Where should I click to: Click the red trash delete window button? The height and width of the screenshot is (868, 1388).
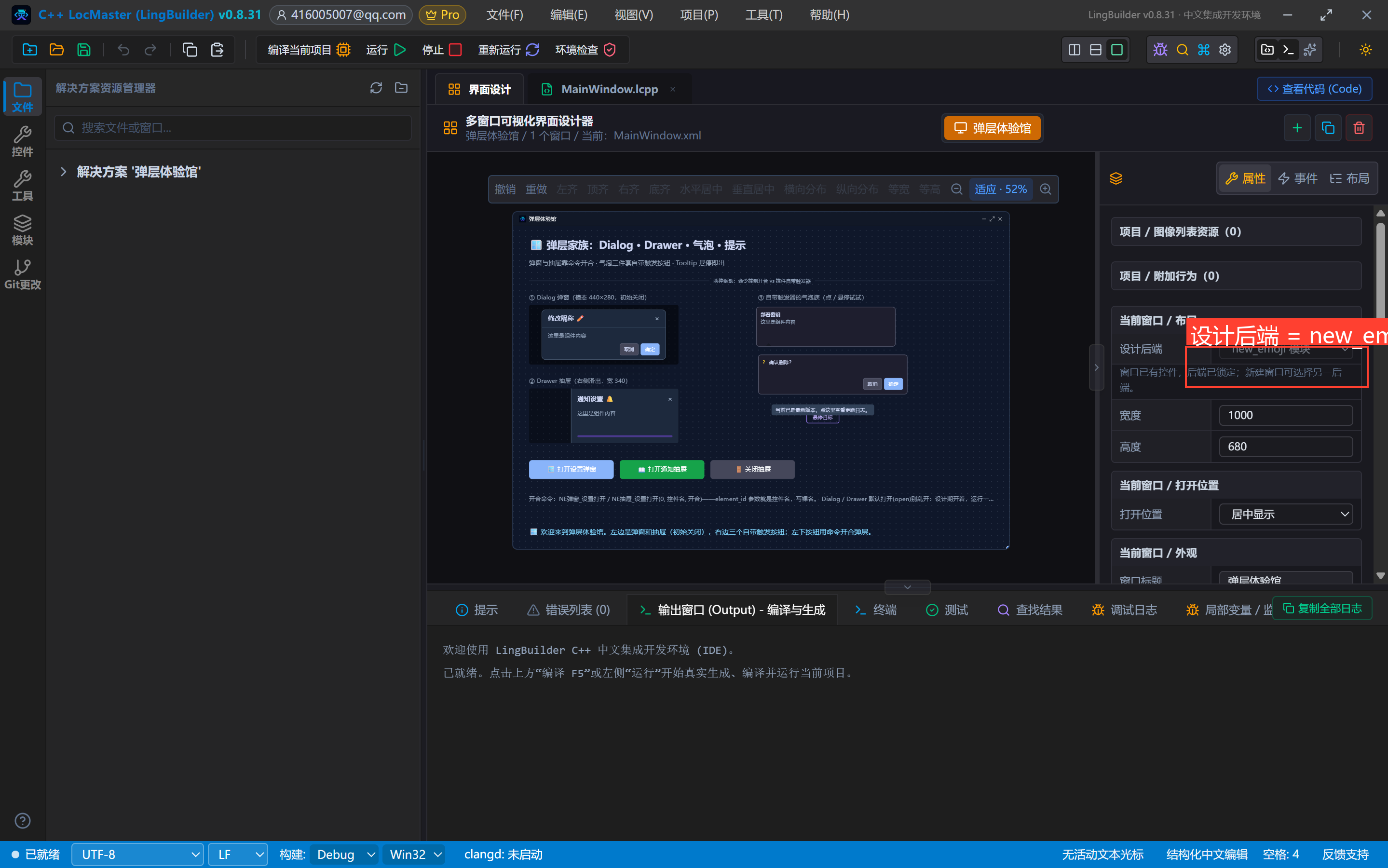tap(1359, 127)
